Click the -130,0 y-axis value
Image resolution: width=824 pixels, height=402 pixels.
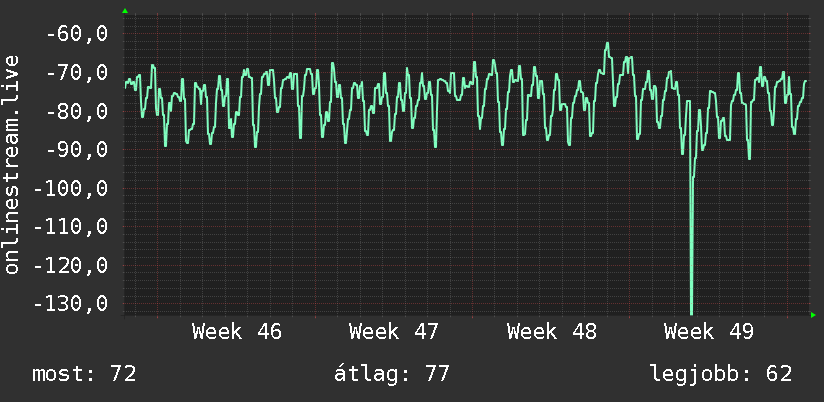pyautogui.click(x=70, y=304)
